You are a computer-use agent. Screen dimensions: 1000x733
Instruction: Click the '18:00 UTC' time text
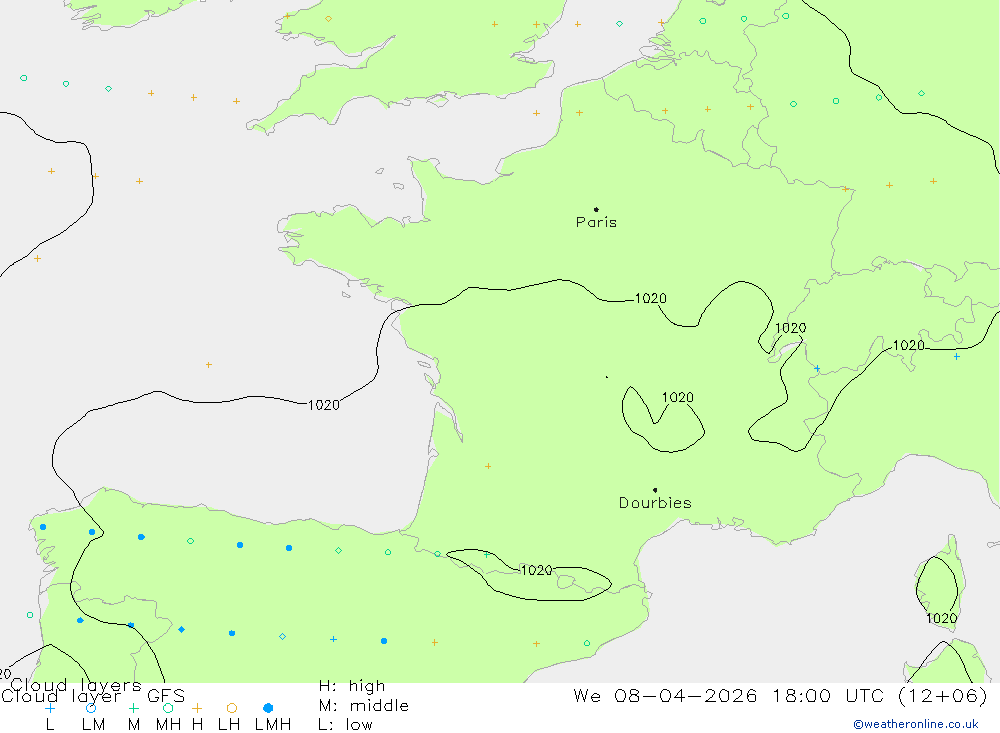[830, 695]
